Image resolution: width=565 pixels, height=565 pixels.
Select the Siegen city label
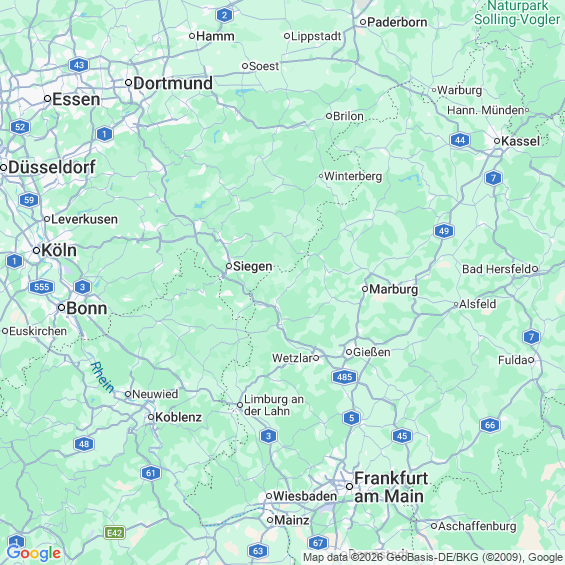pyautogui.click(x=253, y=266)
